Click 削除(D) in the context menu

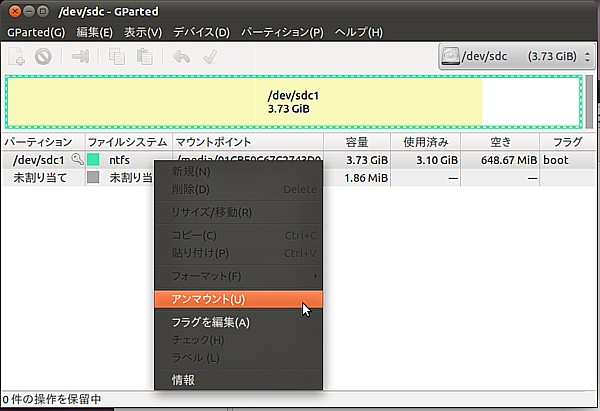tap(238, 189)
